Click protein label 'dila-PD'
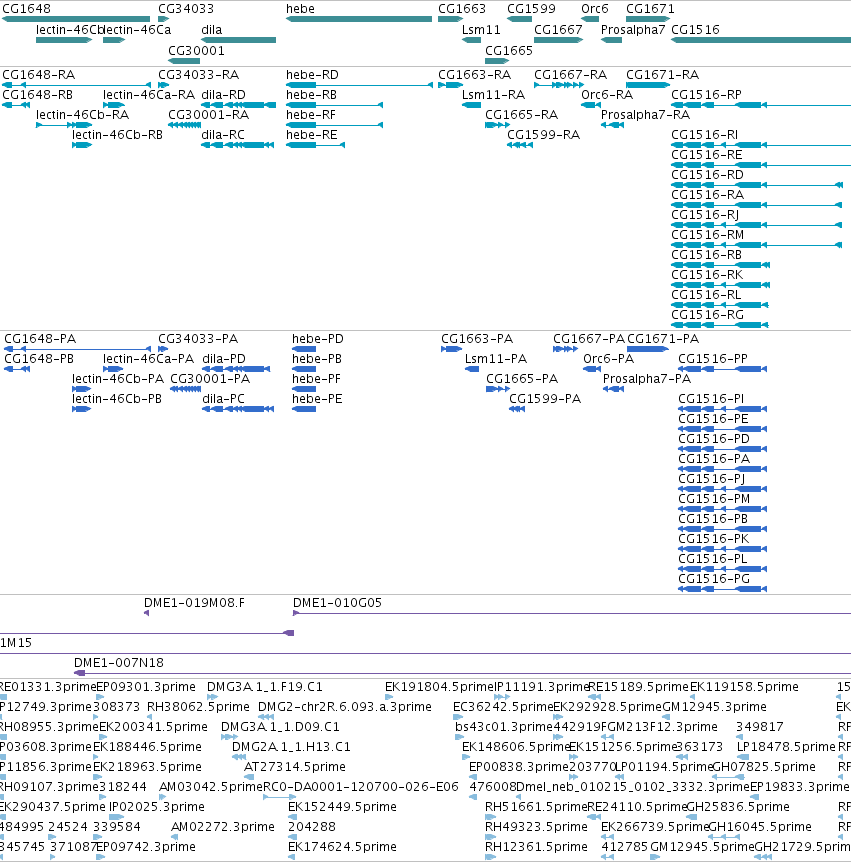Screen dimensions: 851x862 (224, 358)
